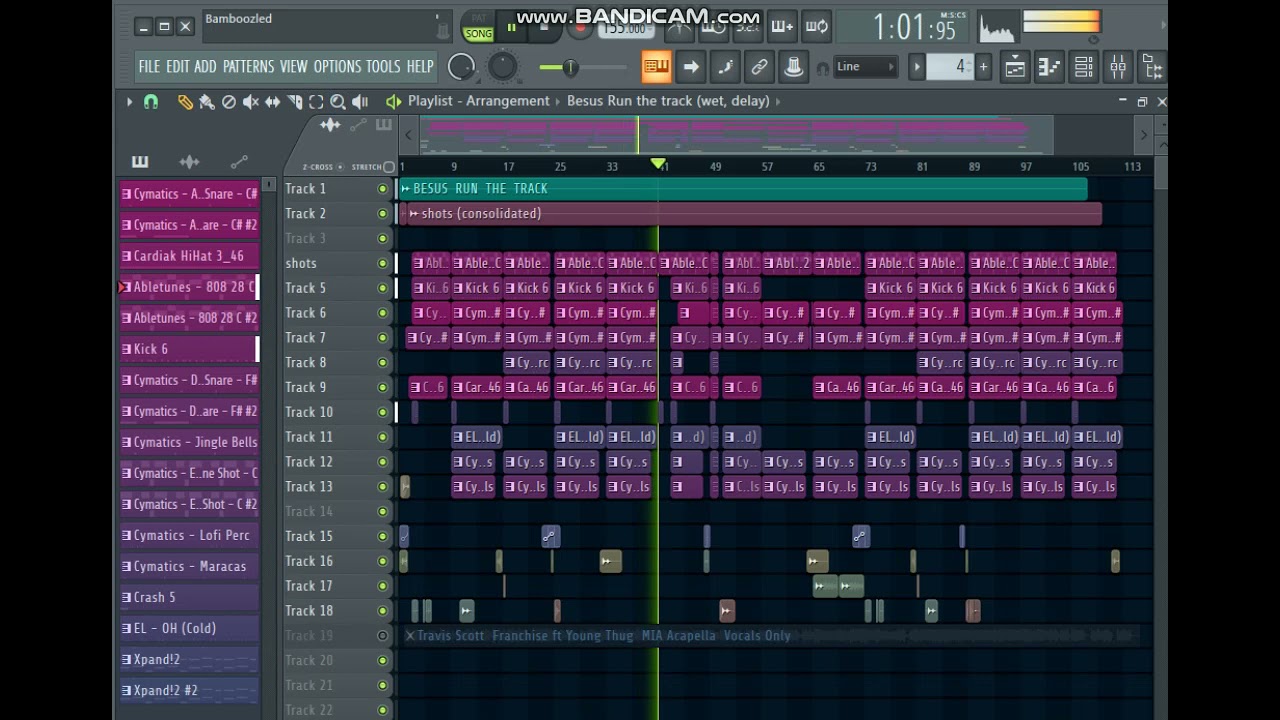Image resolution: width=1280 pixels, height=720 pixels.
Task: Show automation clips in the left picker panel
Action: point(239,161)
